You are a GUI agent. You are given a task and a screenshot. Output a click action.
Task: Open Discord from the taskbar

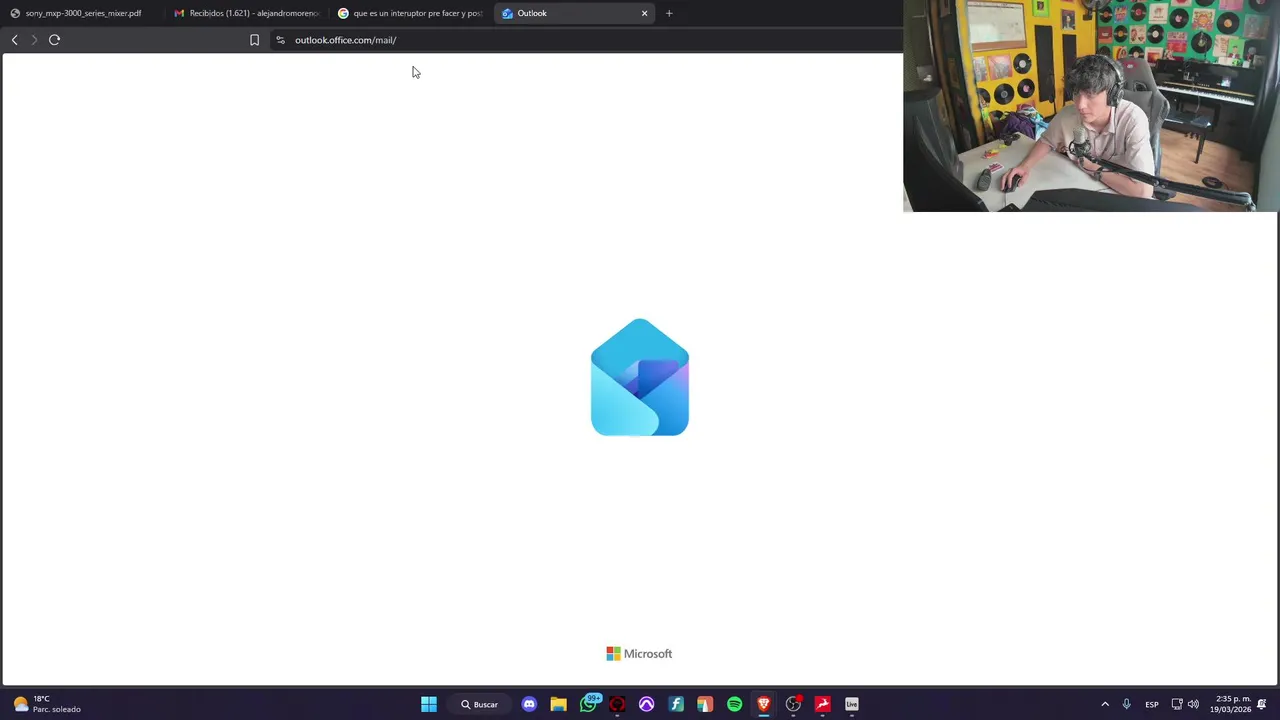pyautogui.click(x=529, y=704)
